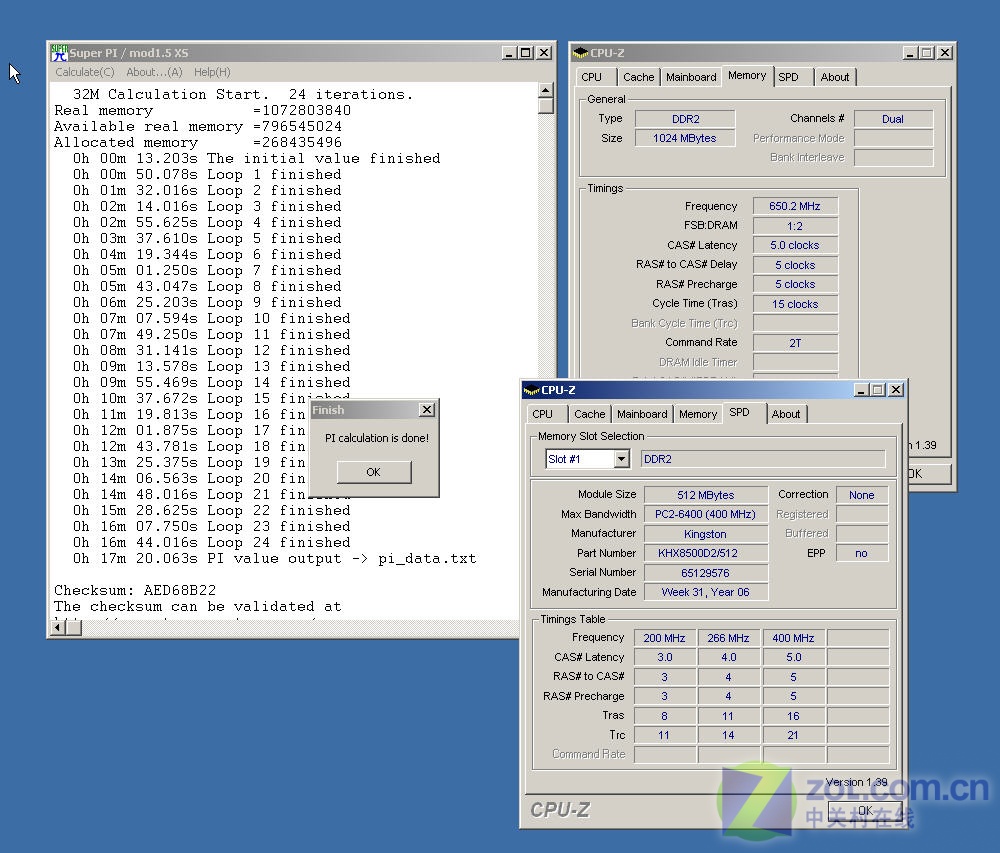
Task: Close the Finish dialog with the X
Action: pyautogui.click(x=427, y=409)
